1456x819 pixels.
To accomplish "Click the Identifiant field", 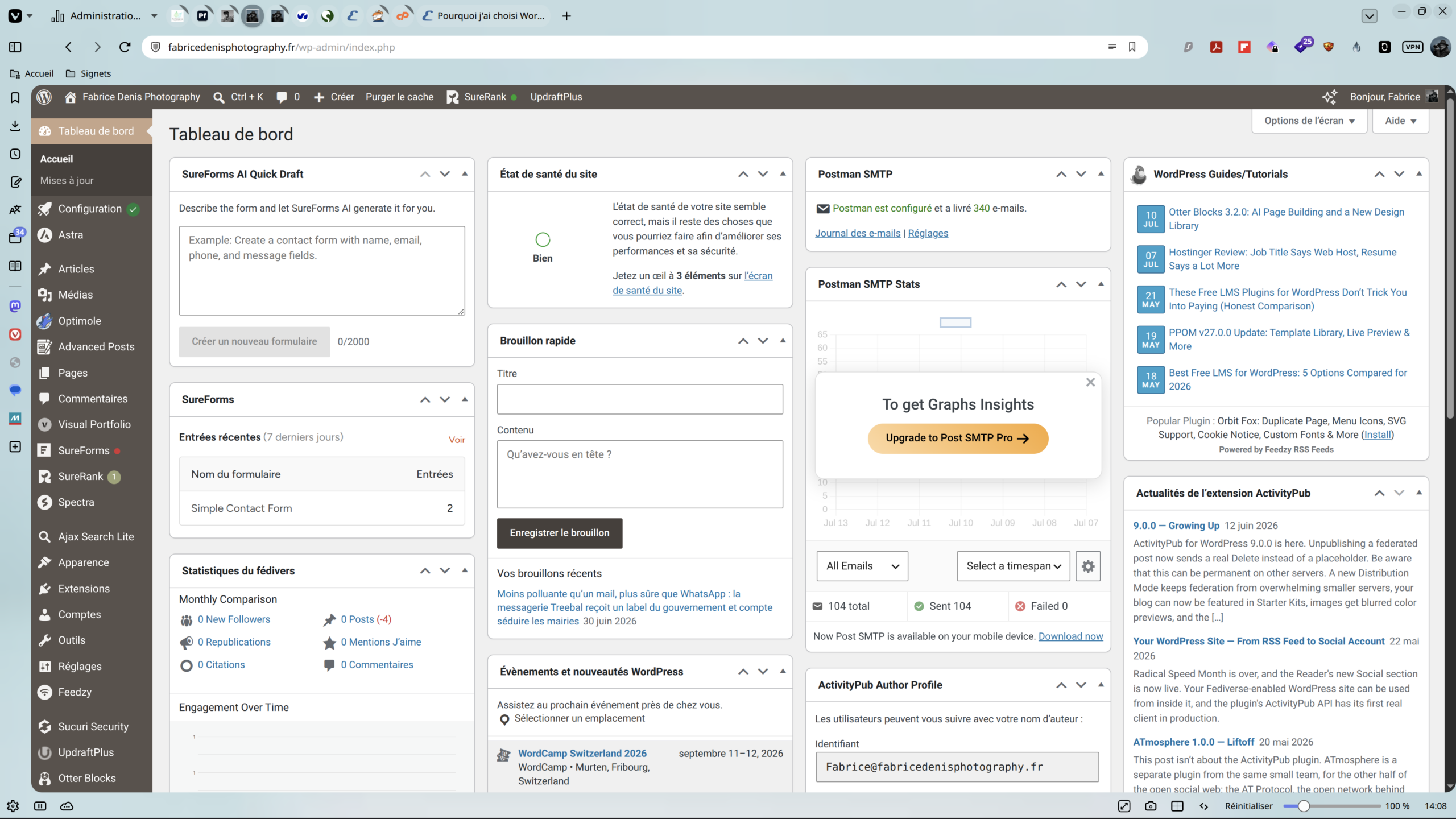I will pyautogui.click(x=957, y=767).
